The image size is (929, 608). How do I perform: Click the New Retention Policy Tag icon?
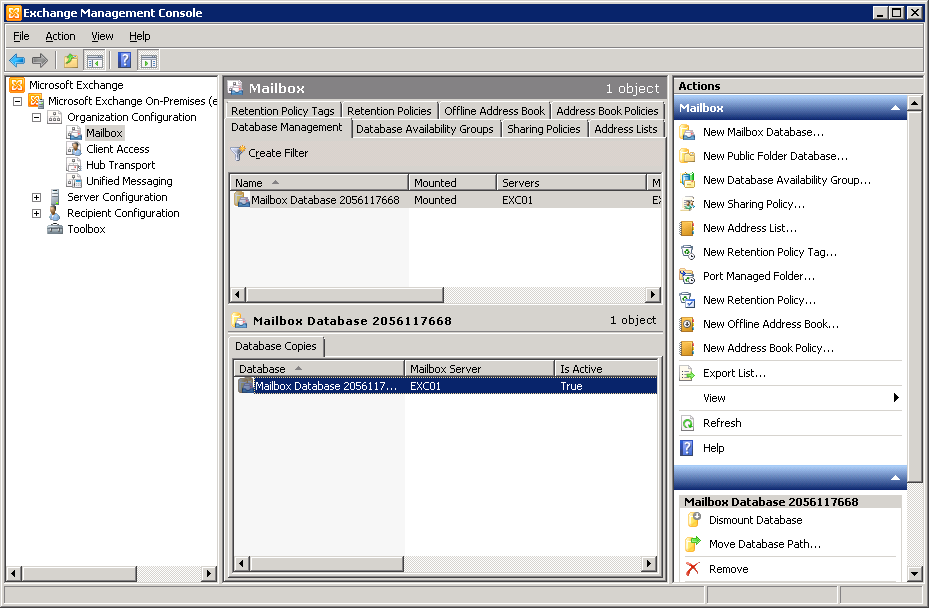687,252
